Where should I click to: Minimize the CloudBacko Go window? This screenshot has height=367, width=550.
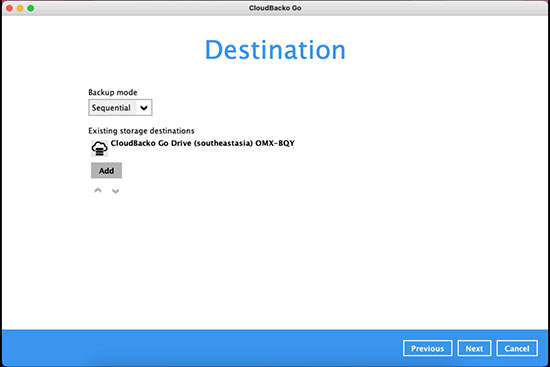click(20, 8)
